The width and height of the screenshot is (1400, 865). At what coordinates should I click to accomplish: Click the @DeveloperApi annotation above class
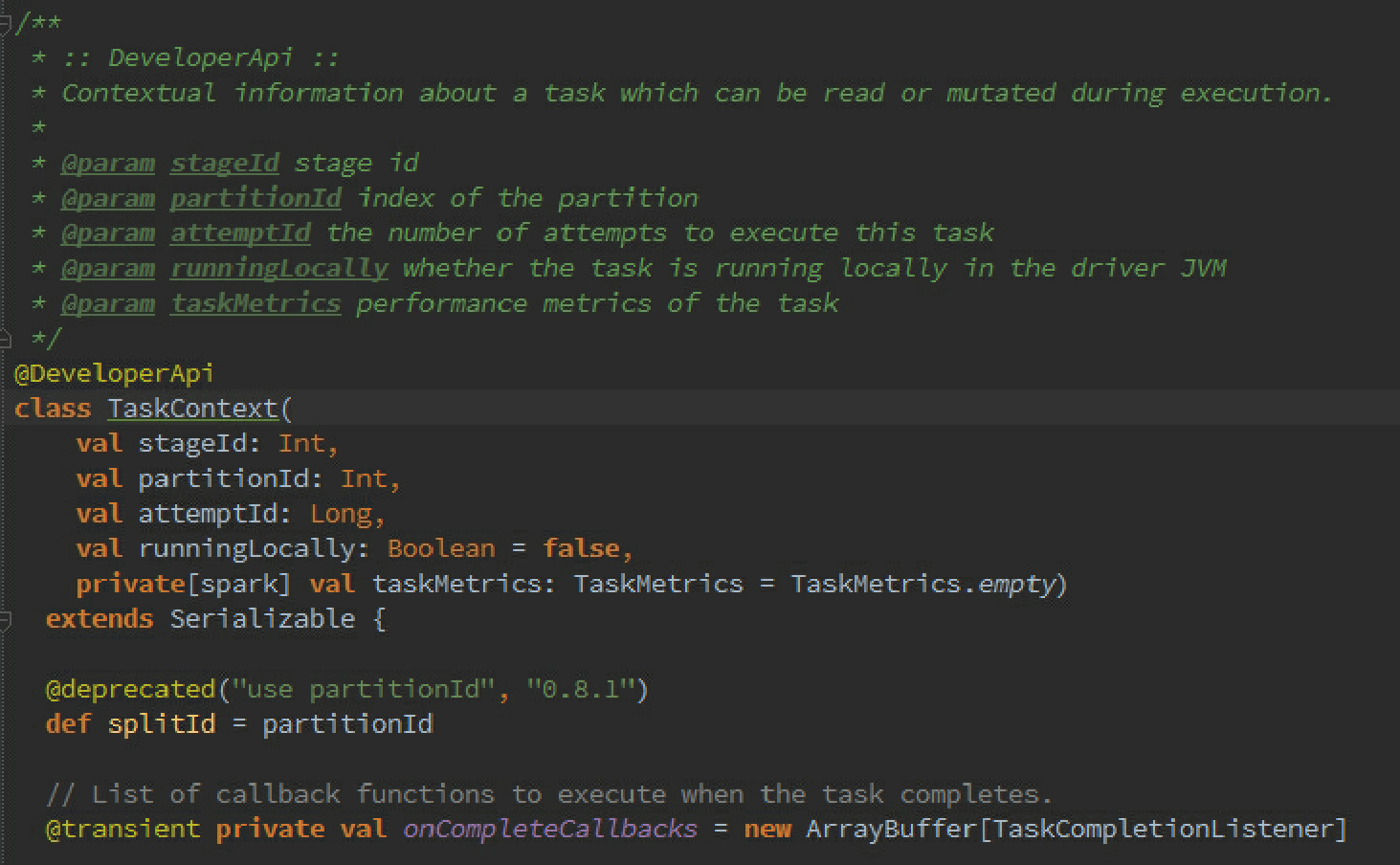[x=114, y=373]
